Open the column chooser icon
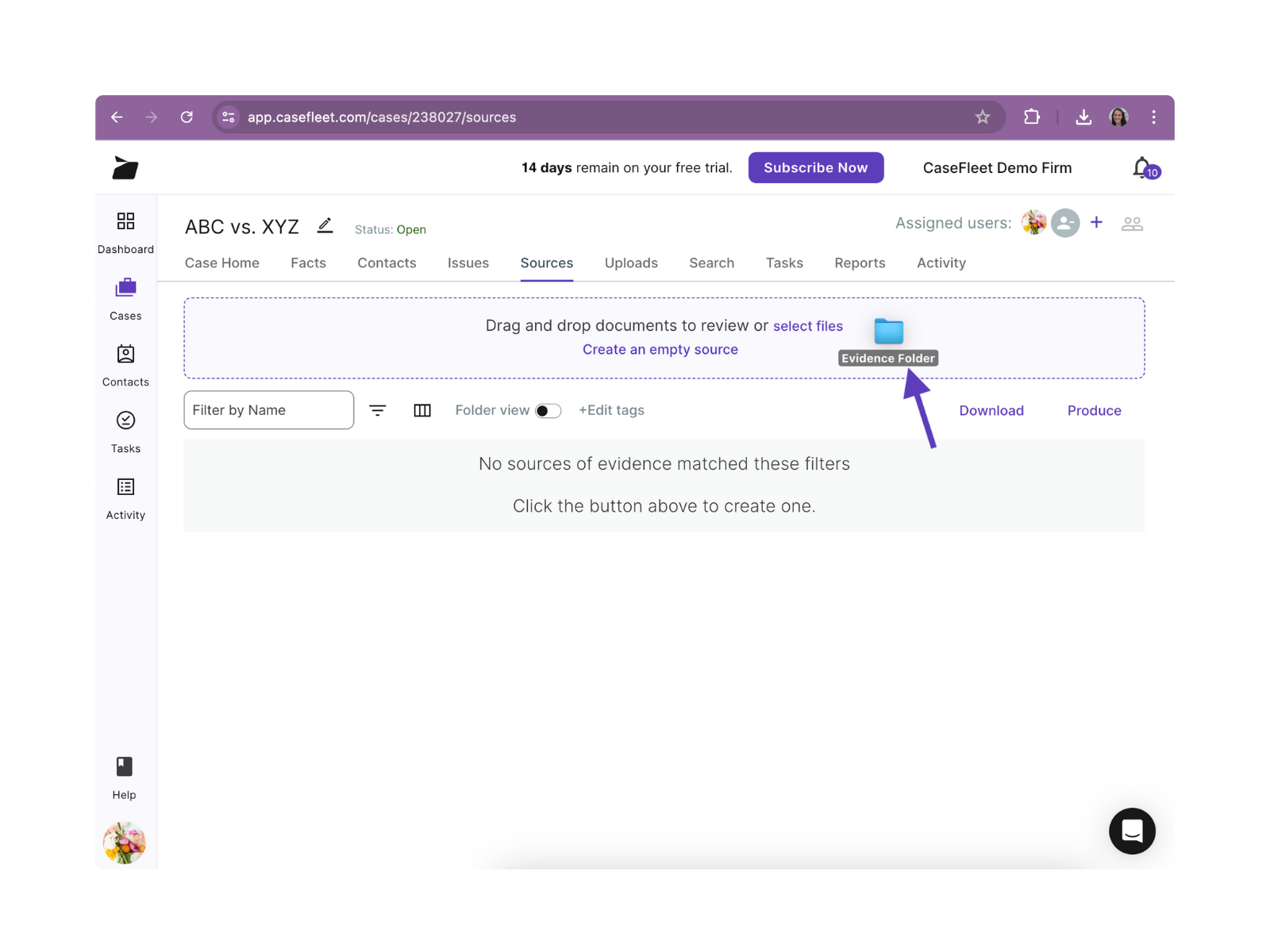 tap(422, 410)
